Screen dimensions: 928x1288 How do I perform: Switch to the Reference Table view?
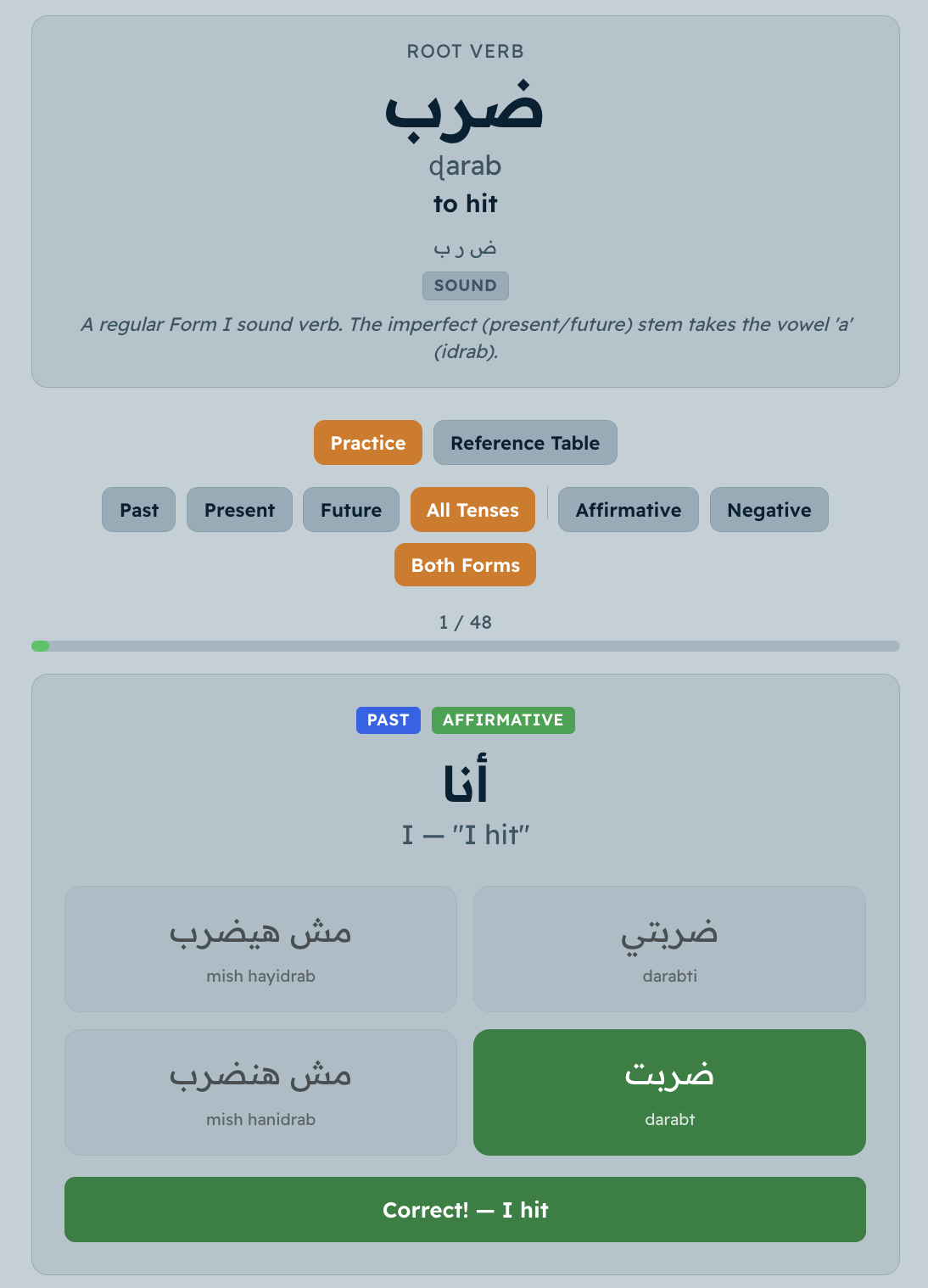click(524, 442)
